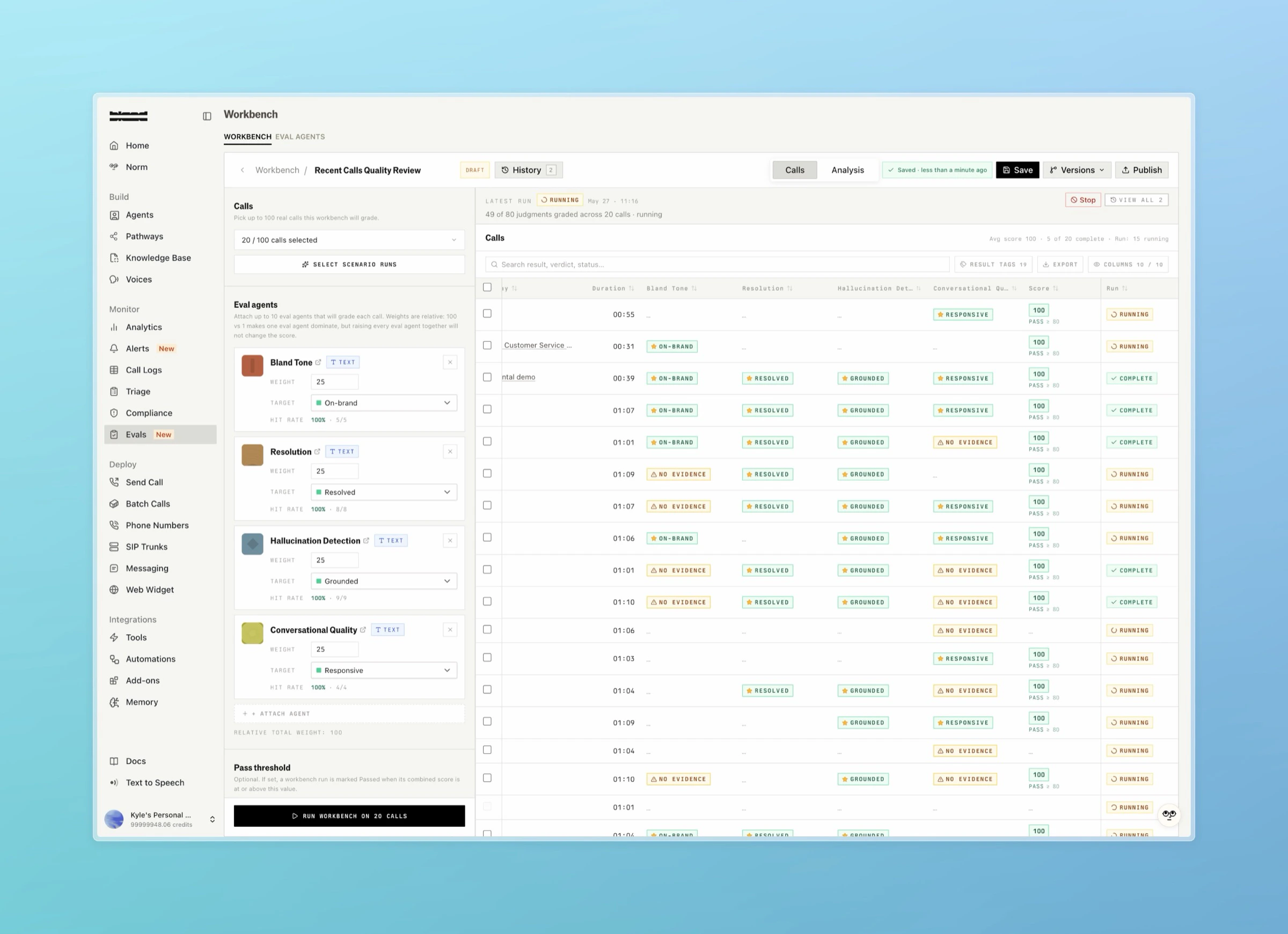Image resolution: width=1288 pixels, height=934 pixels.
Task: Open Web Widget page
Action: (150, 590)
